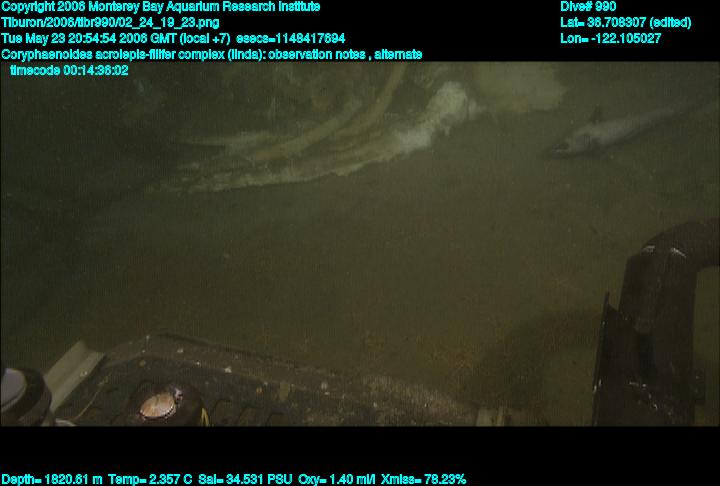Click the copyright Monterey Bay Aquarium text
The image size is (720, 486).
tap(160, 7)
